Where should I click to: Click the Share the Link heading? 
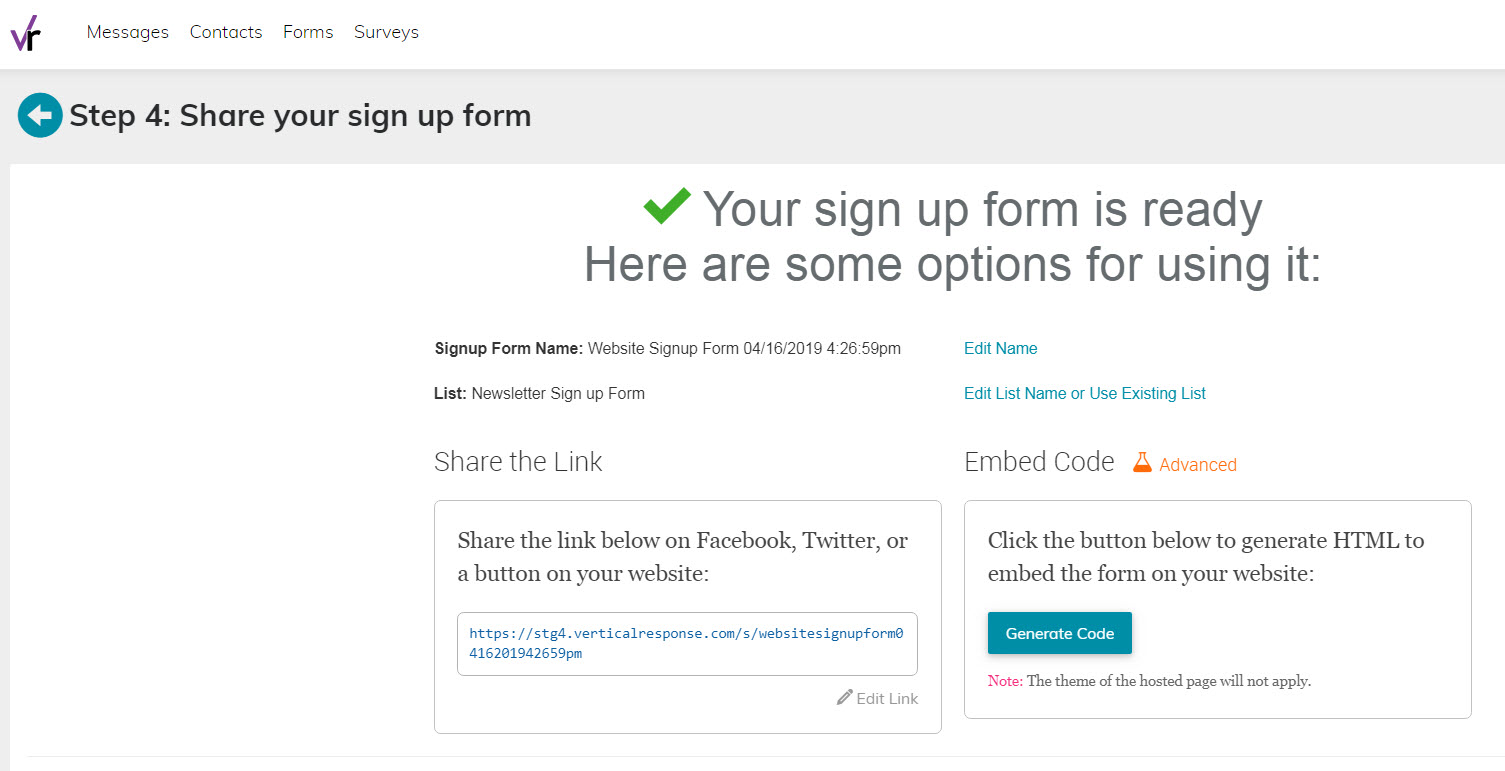(518, 461)
